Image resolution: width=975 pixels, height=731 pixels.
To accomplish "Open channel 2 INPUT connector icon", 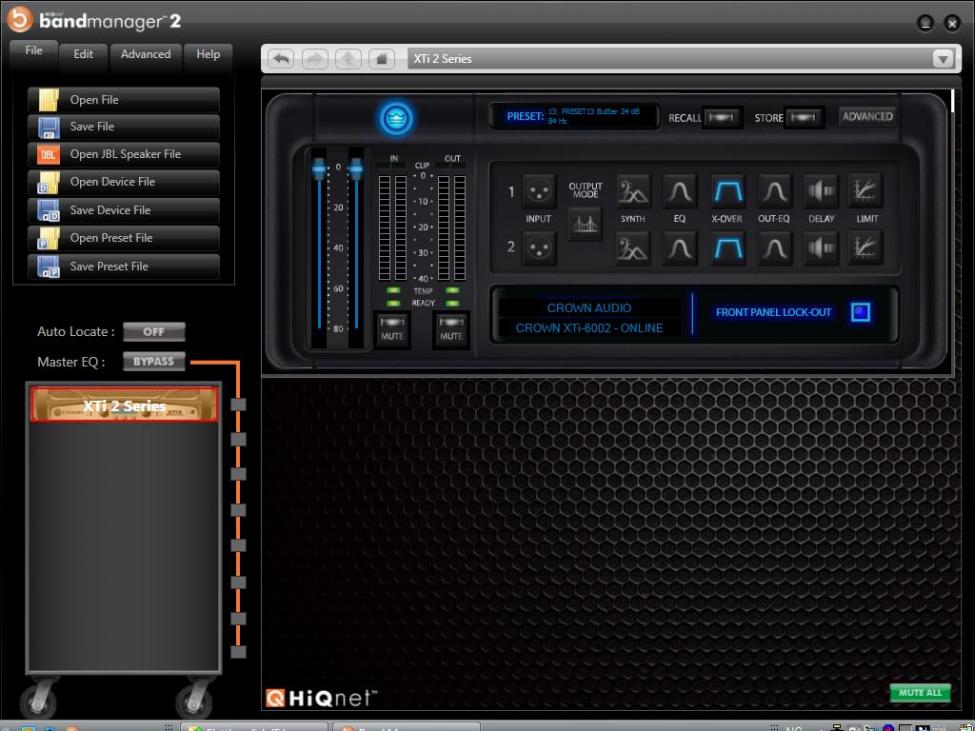I will [x=538, y=248].
